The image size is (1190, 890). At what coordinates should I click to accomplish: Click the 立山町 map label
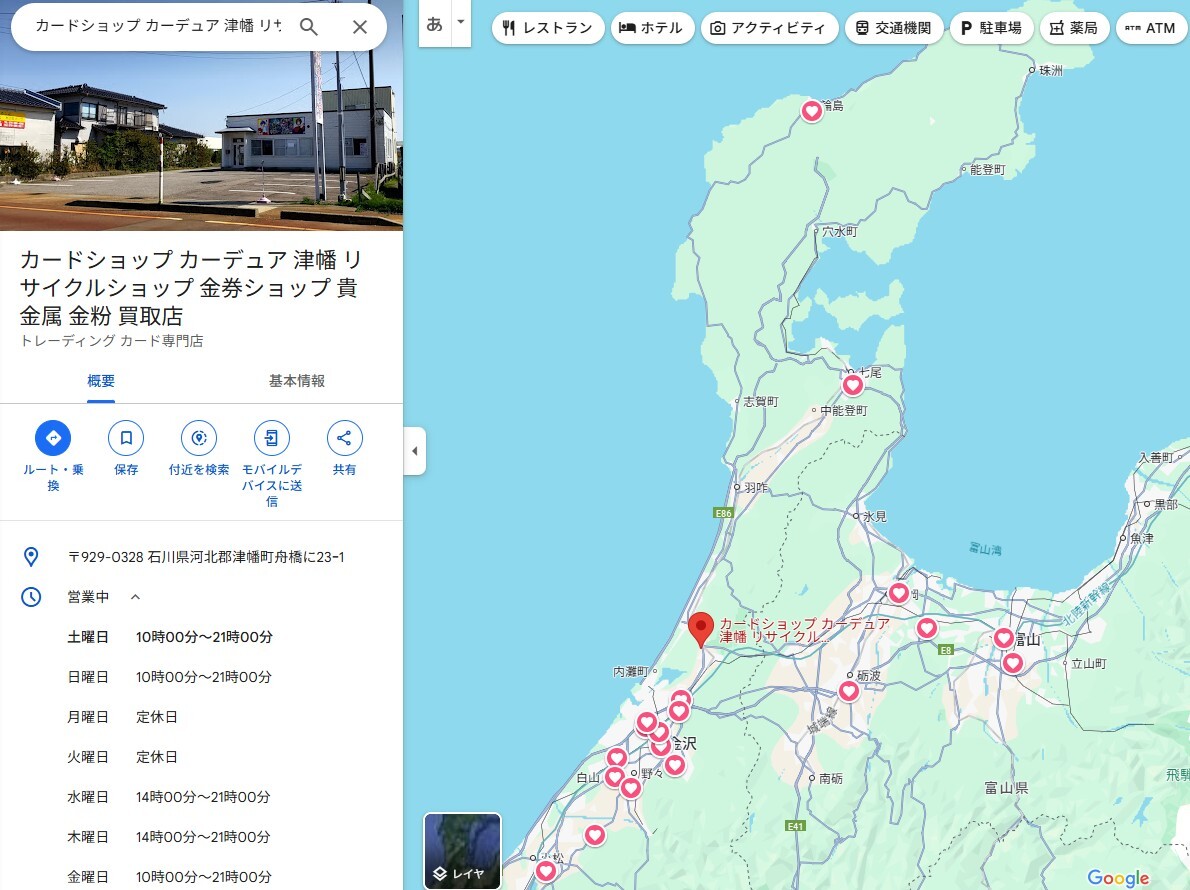tap(1088, 664)
